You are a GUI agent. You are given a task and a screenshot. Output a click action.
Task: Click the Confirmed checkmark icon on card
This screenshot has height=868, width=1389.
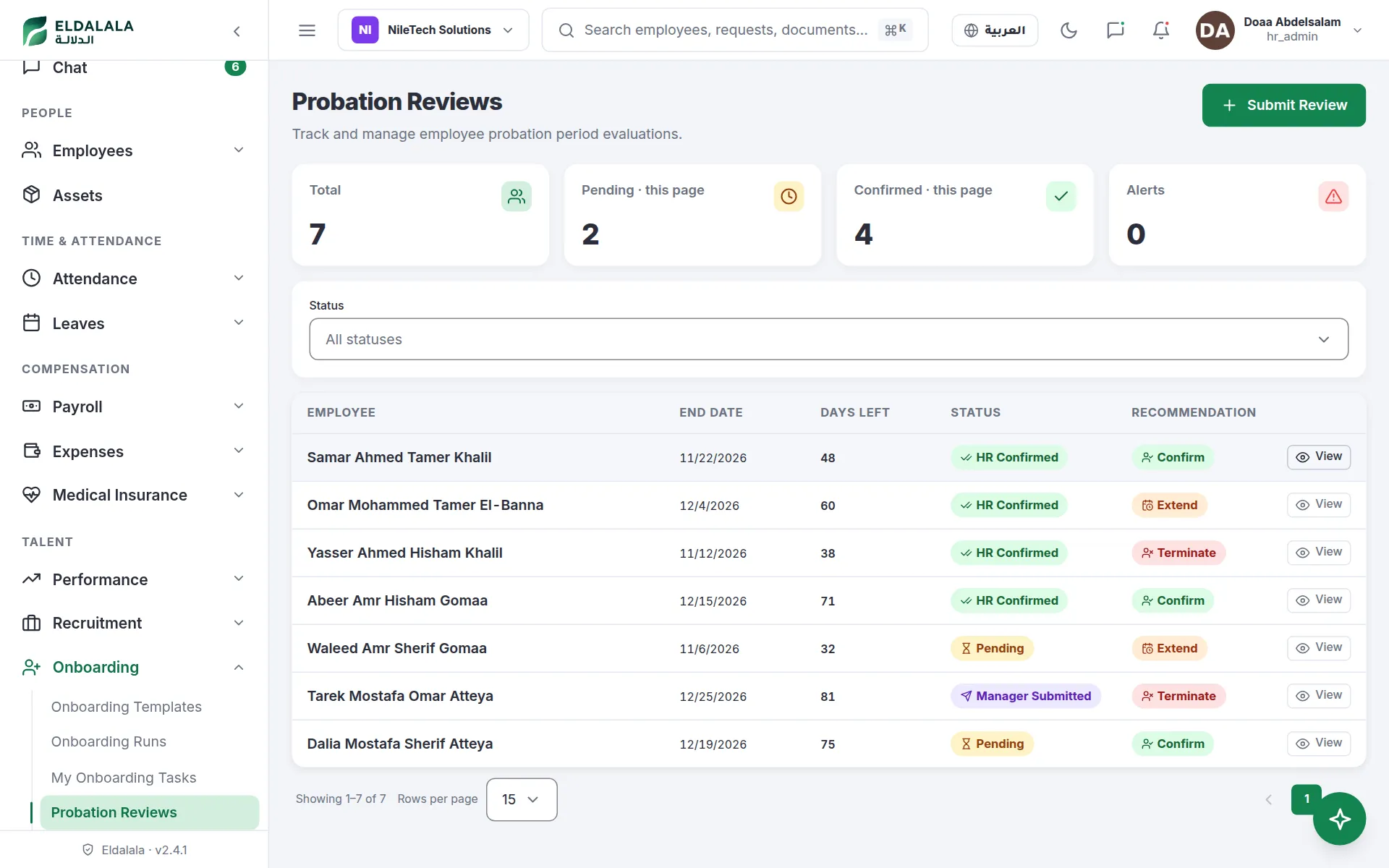(x=1061, y=196)
